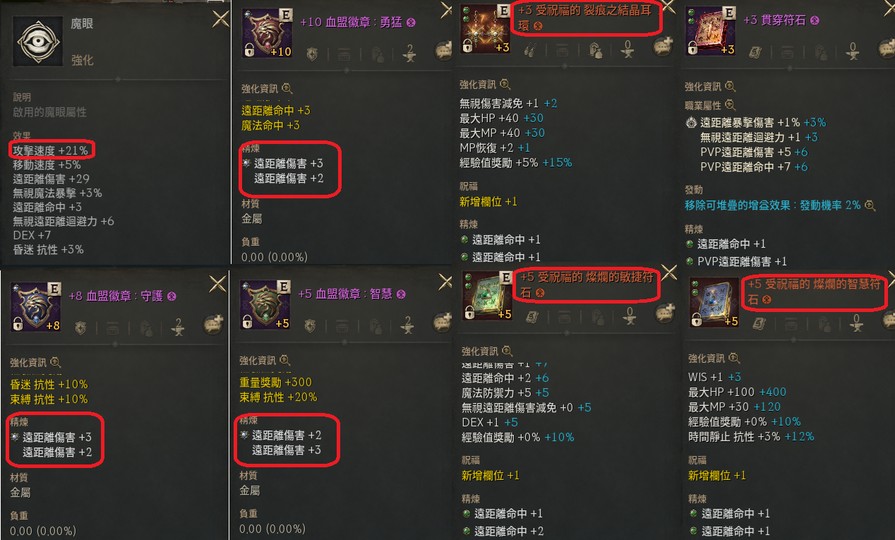Click the earring category icon under 裂痕之結晶耳環
This screenshot has width=895, height=540.
[x=530, y=51]
